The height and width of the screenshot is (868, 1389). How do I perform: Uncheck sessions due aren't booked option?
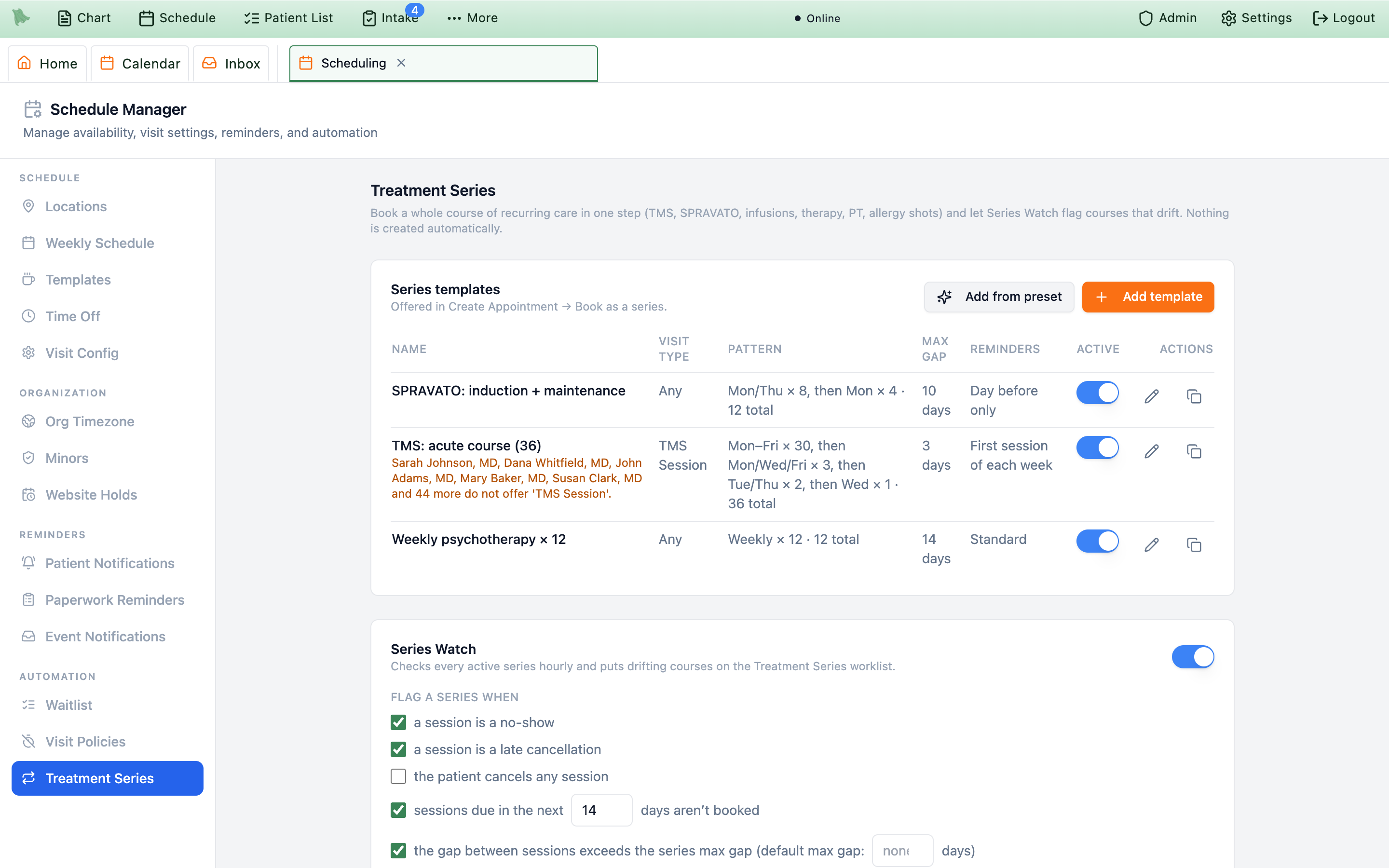(x=398, y=810)
